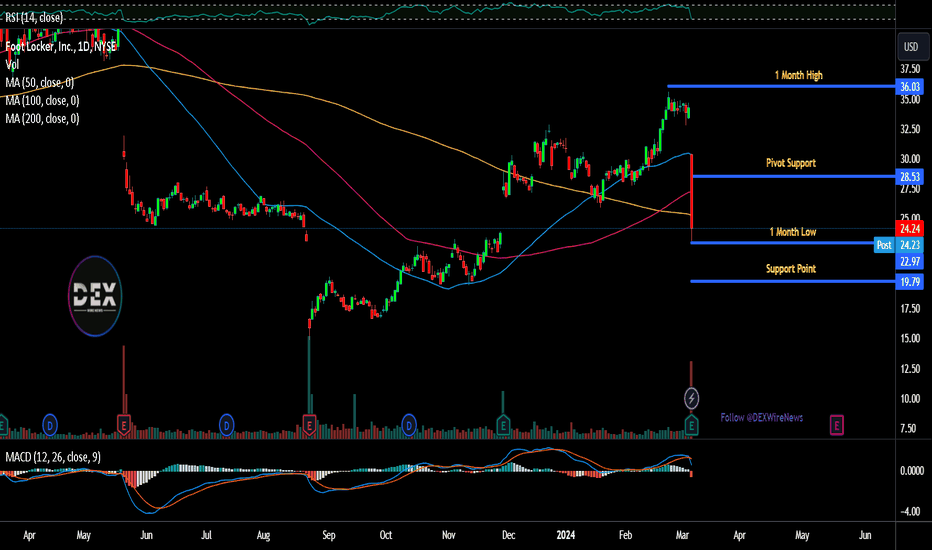Click the 2024 label on the time axis

(x=565, y=535)
